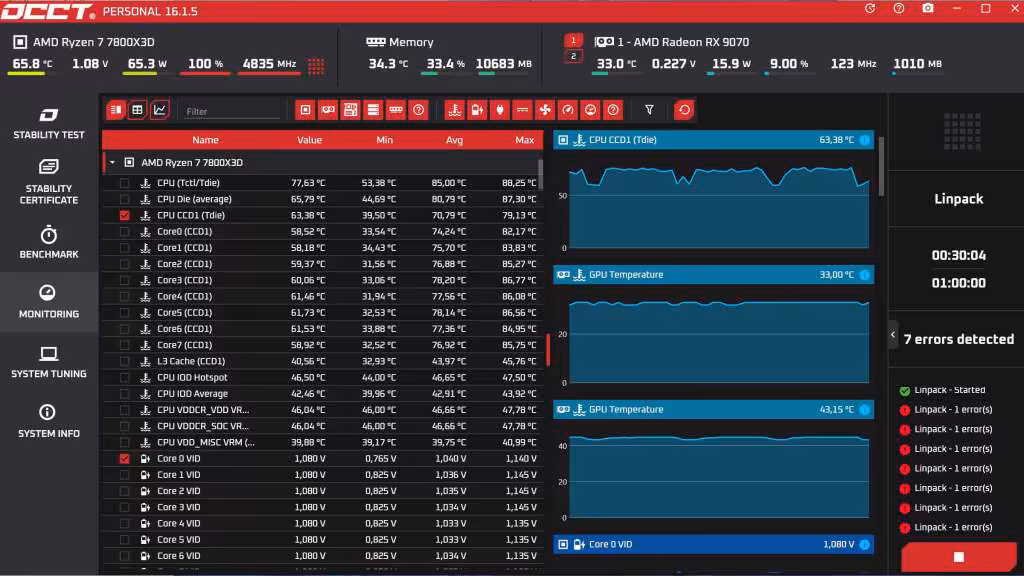Image resolution: width=1024 pixels, height=576 pixels.
Task: Reset min/avg/max sensor statistics
Action: (684, 110)
